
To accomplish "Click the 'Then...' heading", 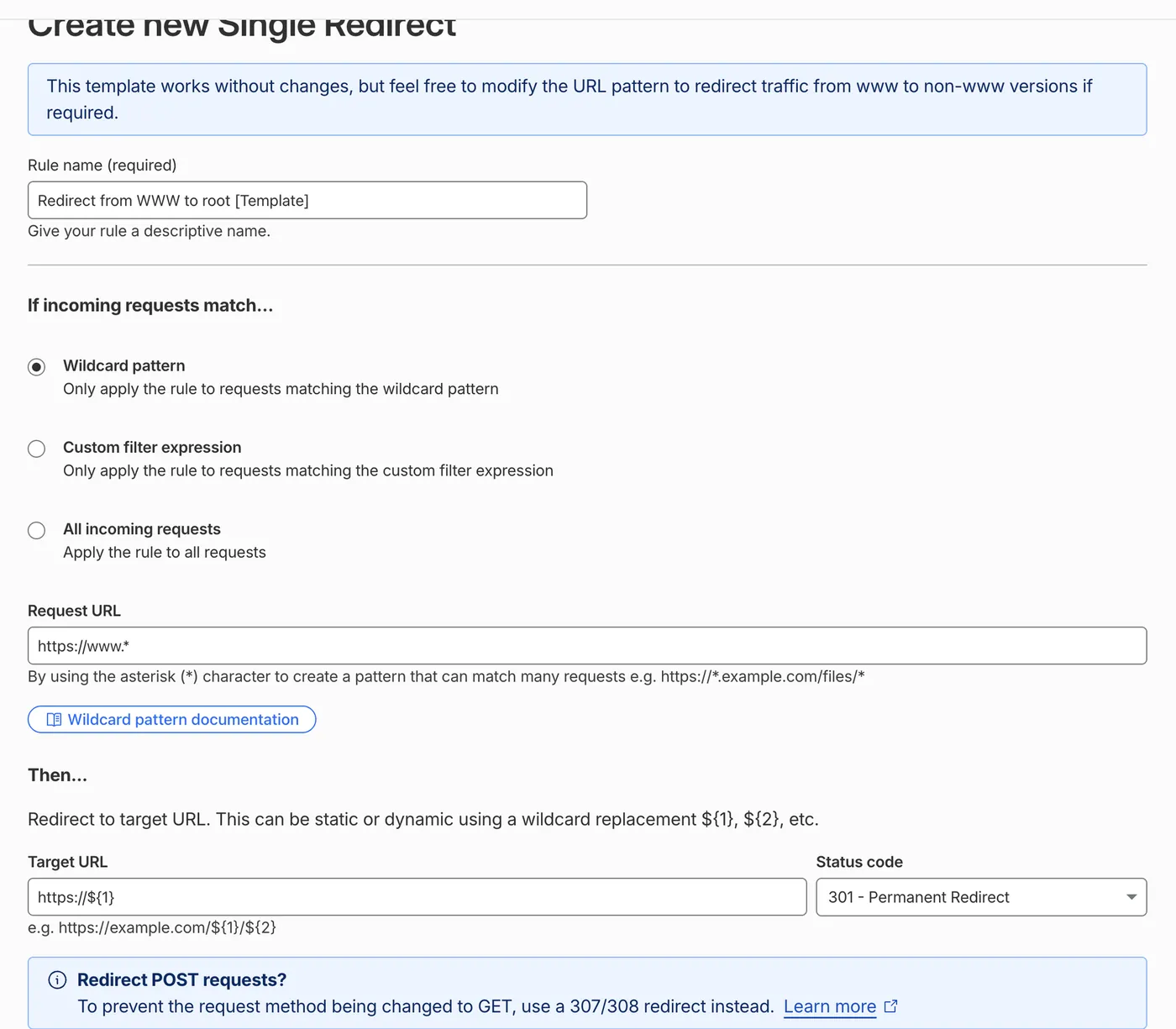I will [57, 775].
